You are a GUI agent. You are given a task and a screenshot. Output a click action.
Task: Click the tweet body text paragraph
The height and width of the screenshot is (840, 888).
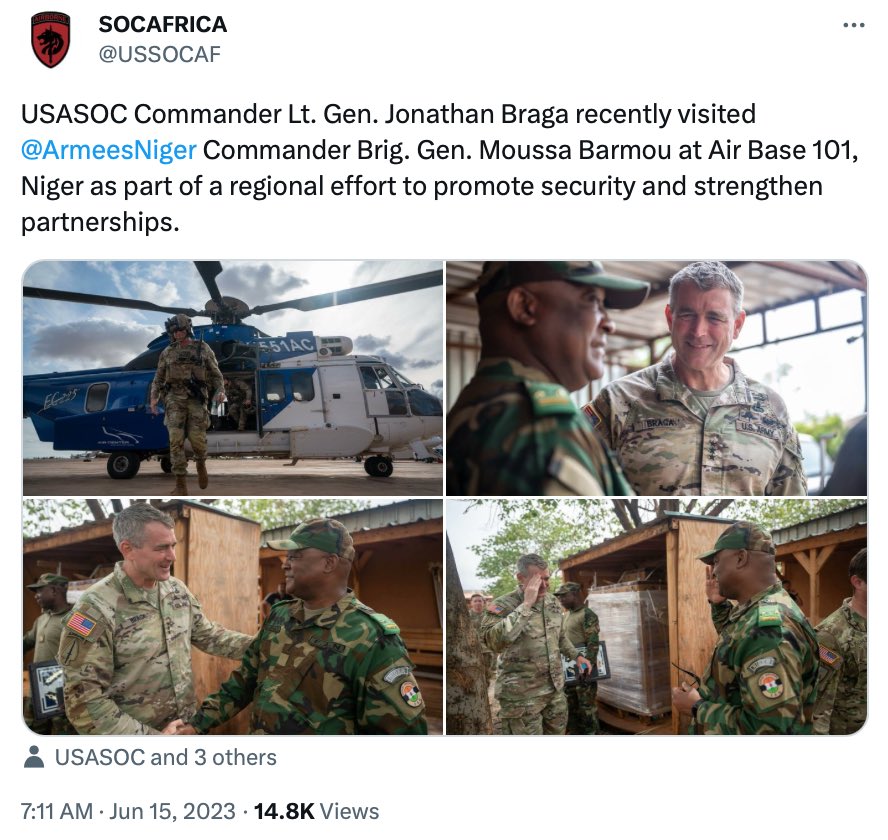point(440,168)
